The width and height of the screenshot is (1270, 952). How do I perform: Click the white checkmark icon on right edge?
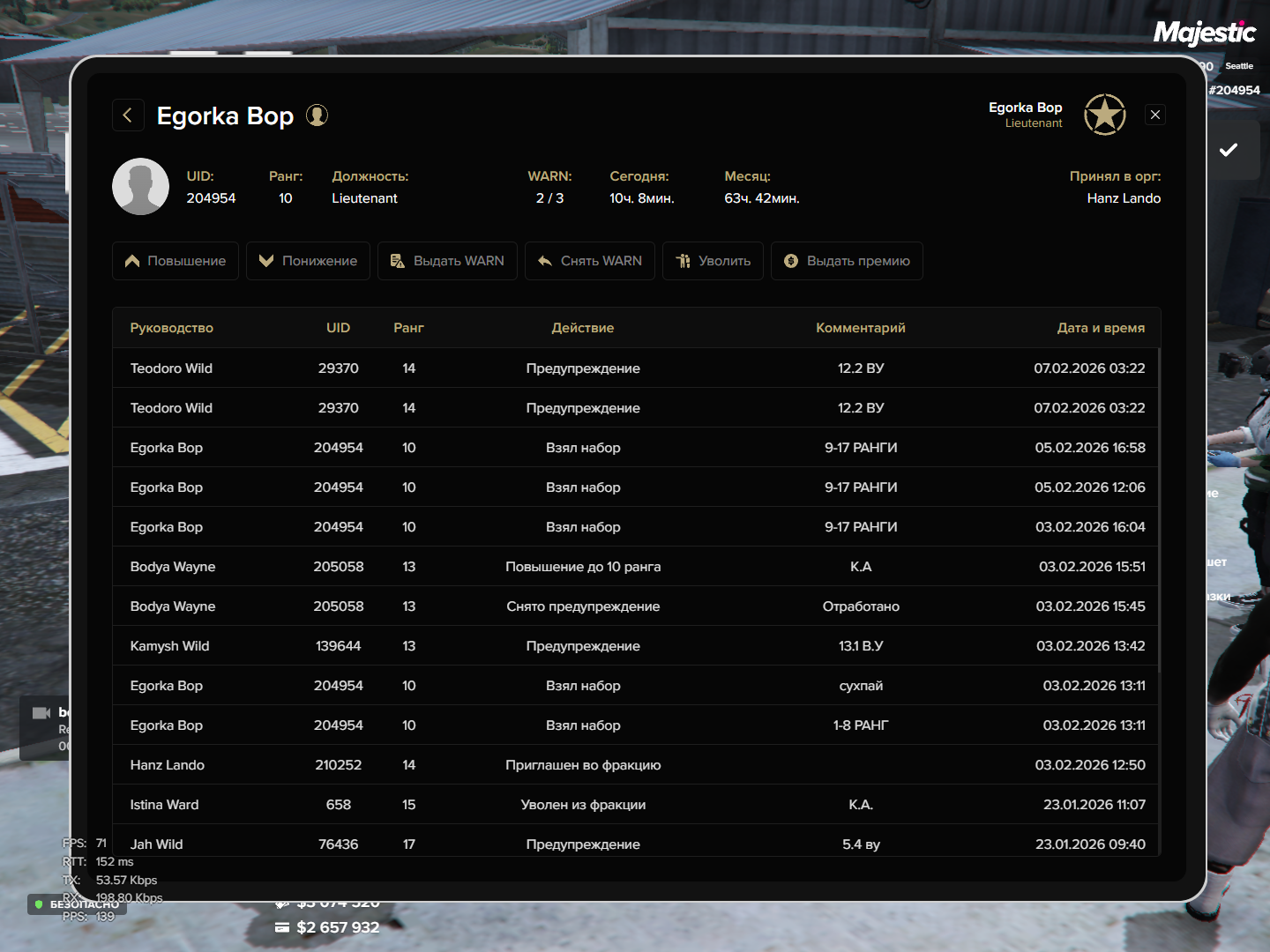pos(1228,150)
